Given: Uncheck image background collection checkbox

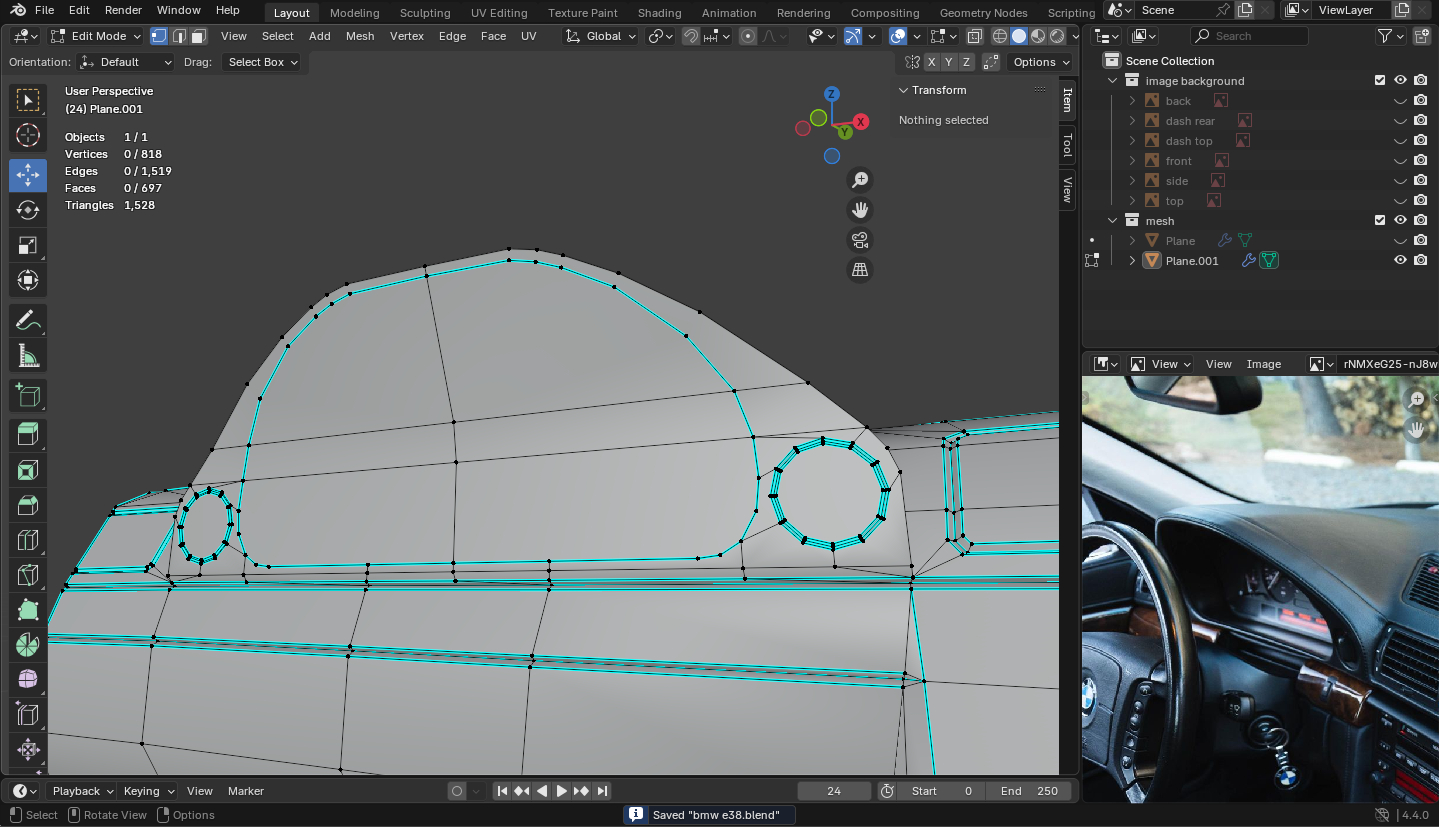Looking at the screenshot, I should [x=1380, y=80].
